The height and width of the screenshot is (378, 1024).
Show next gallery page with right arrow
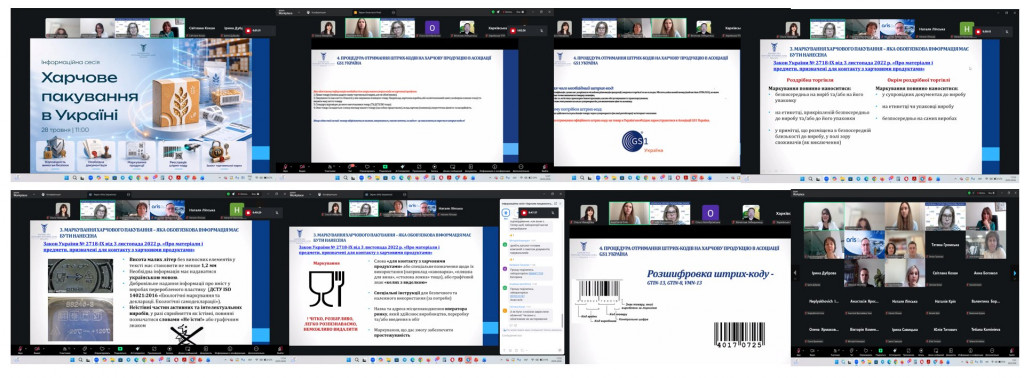(x=1015, y=273)
